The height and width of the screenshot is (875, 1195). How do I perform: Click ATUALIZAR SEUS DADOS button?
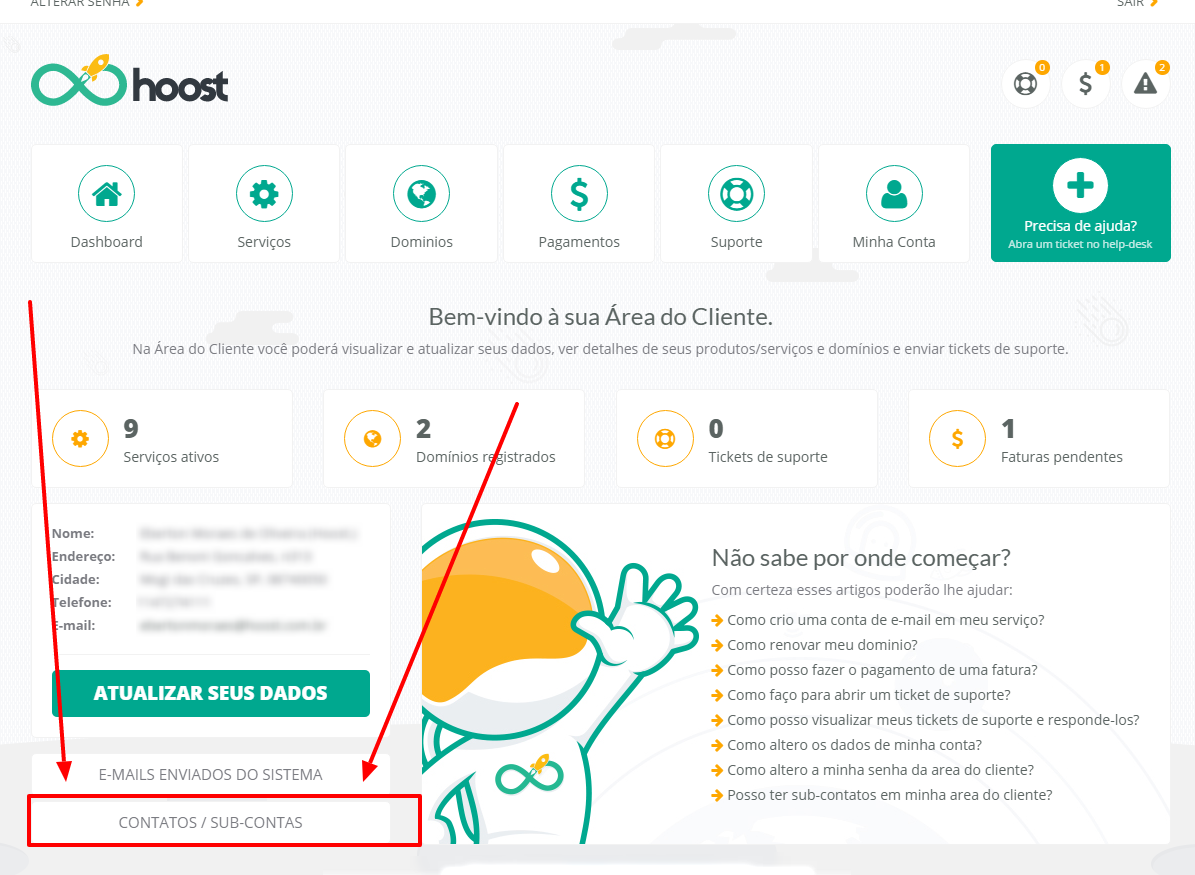(x=211, y=693)
